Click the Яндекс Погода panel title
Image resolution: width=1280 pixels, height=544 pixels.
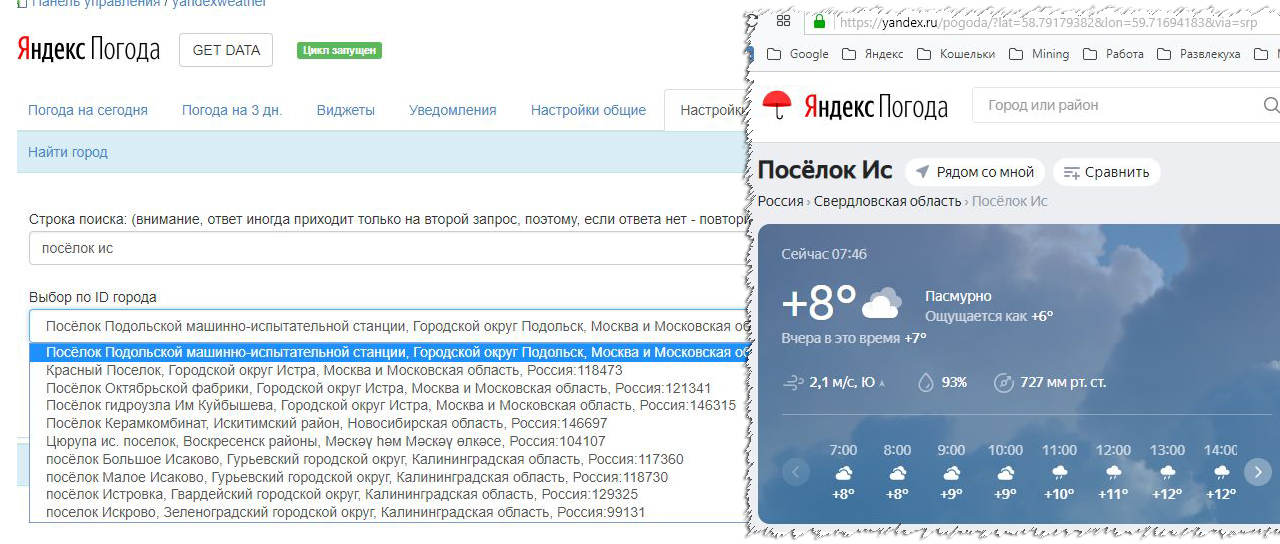point(88,50)
